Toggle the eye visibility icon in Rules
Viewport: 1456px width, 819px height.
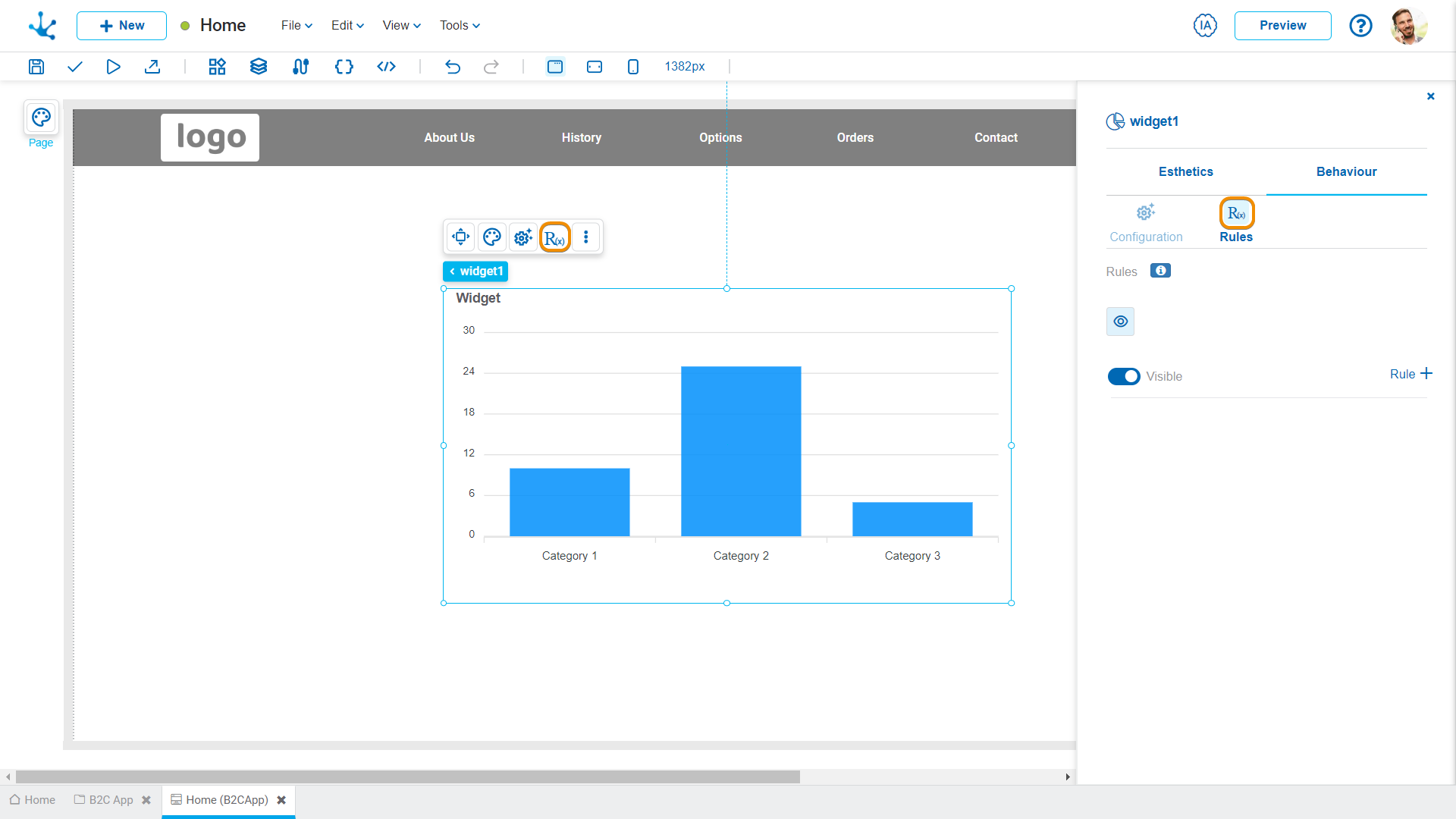pyautogui.click(x=1121, y=321)
